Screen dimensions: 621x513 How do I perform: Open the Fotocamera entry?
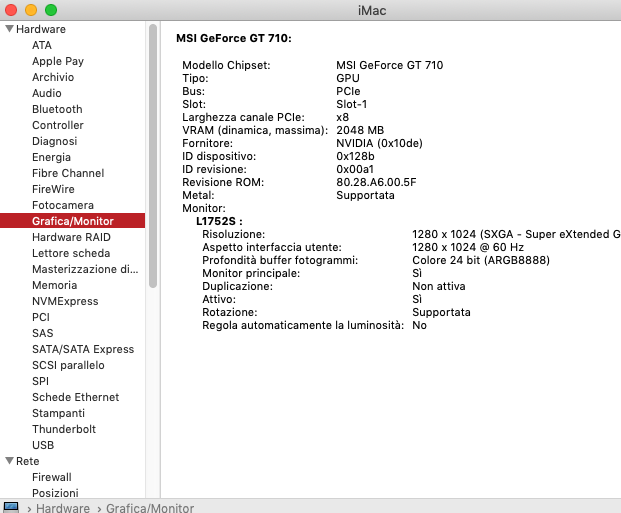click(63, 205)
